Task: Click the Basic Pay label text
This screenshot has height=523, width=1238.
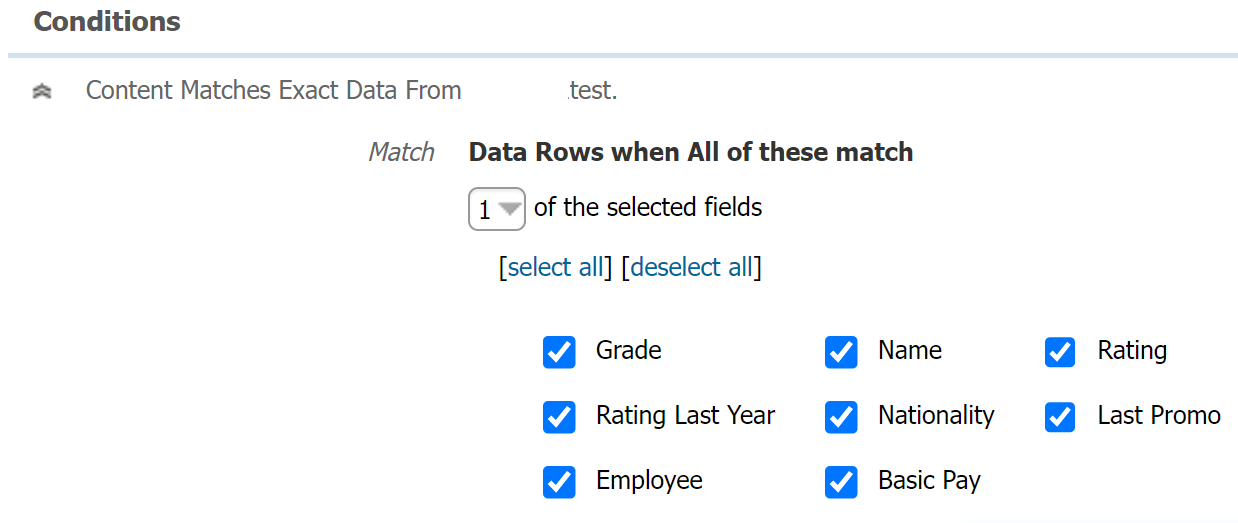Action: (x=929, y=481)
